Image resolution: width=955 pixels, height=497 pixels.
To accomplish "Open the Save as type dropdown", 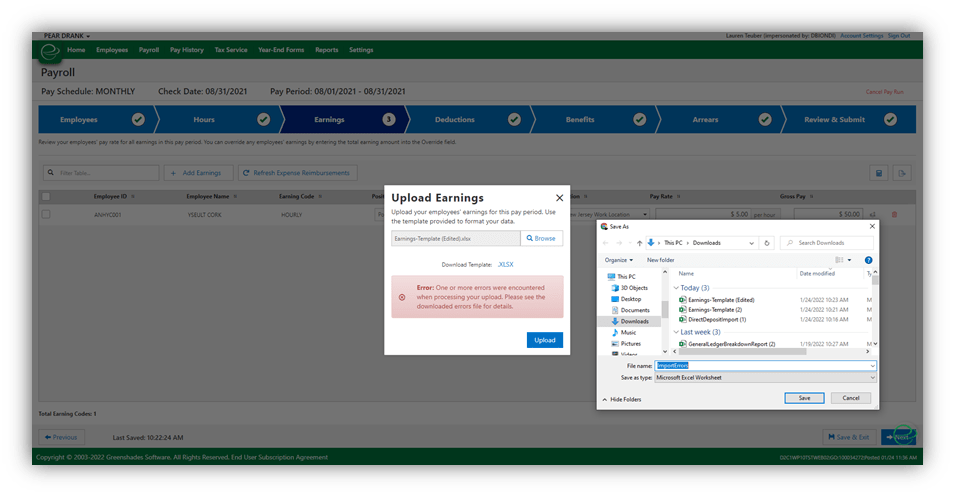I will coord(765,377).
